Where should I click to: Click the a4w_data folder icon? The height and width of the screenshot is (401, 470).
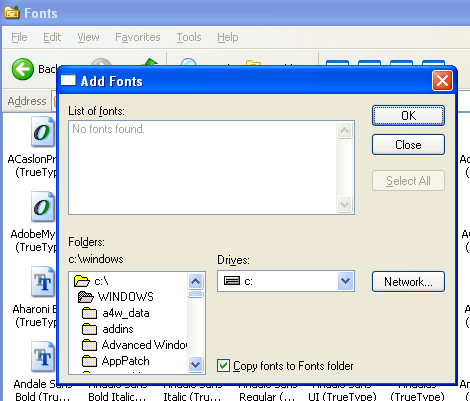(89, 313)
